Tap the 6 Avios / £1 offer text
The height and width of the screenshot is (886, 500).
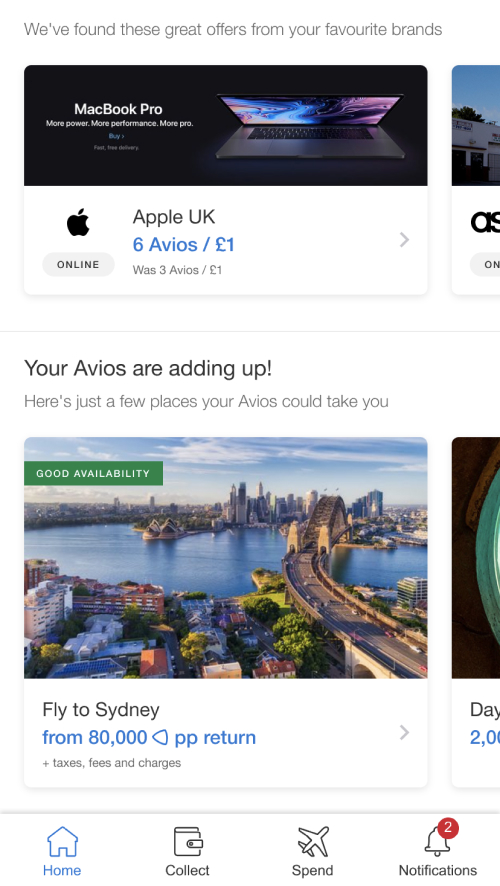[x=184, y=245]
